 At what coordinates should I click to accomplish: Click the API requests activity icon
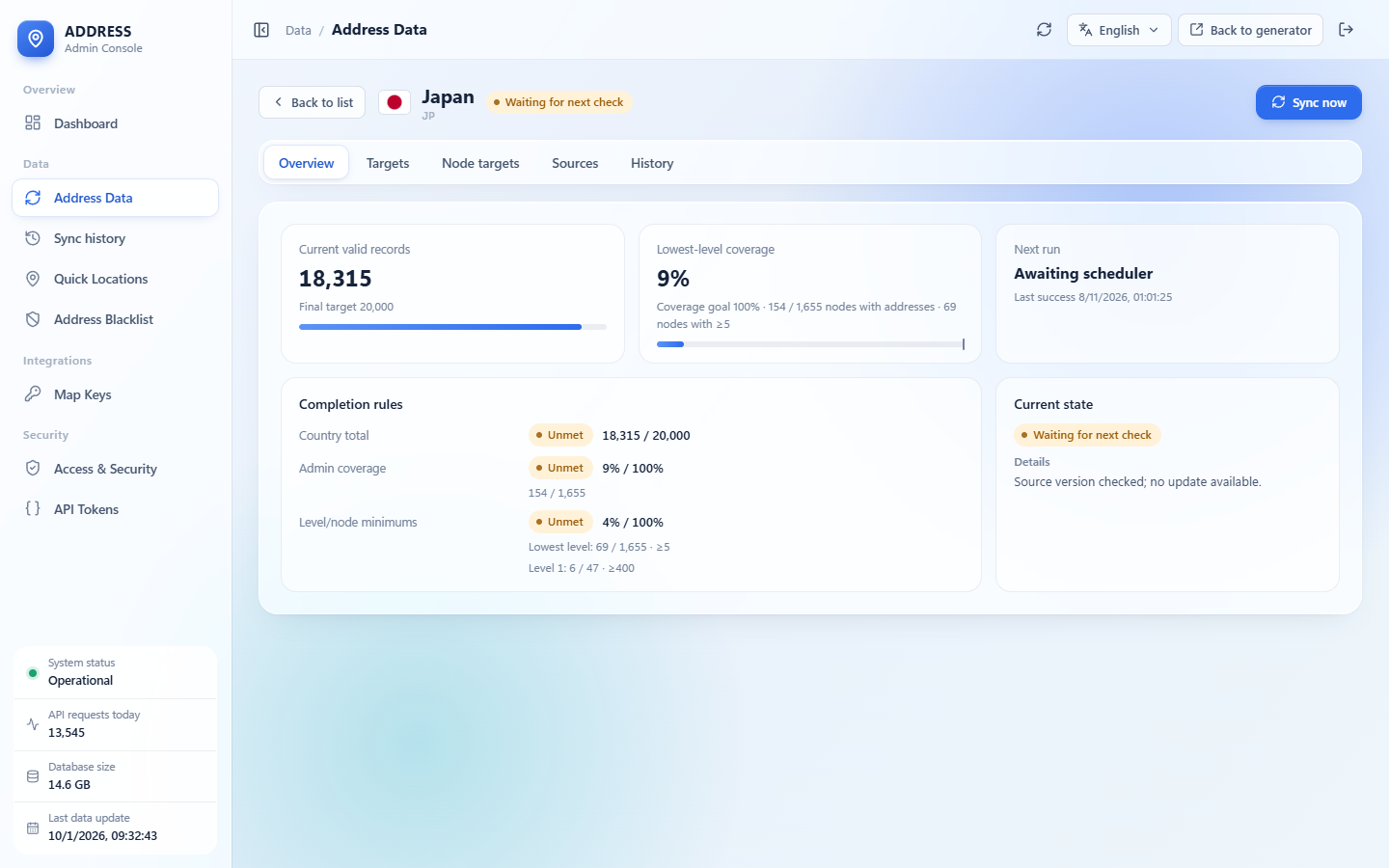coord(33,724)
